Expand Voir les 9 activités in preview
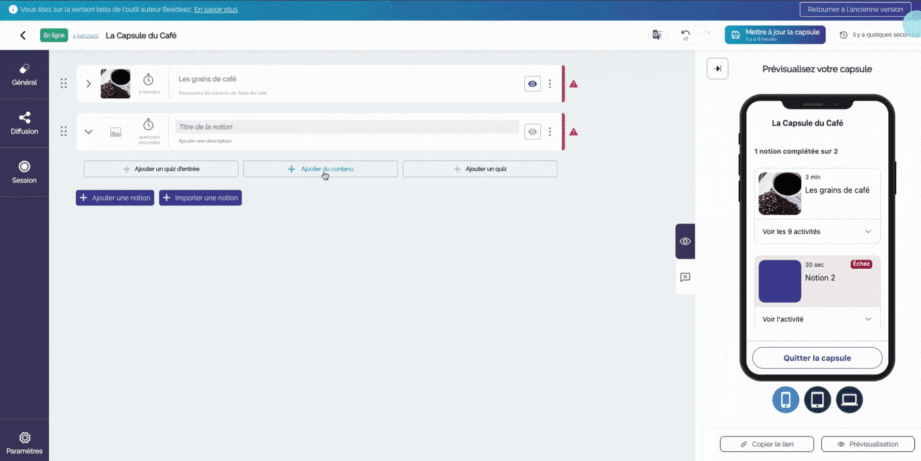This screenshot has height=461, width=921. (x=817, y=231)
